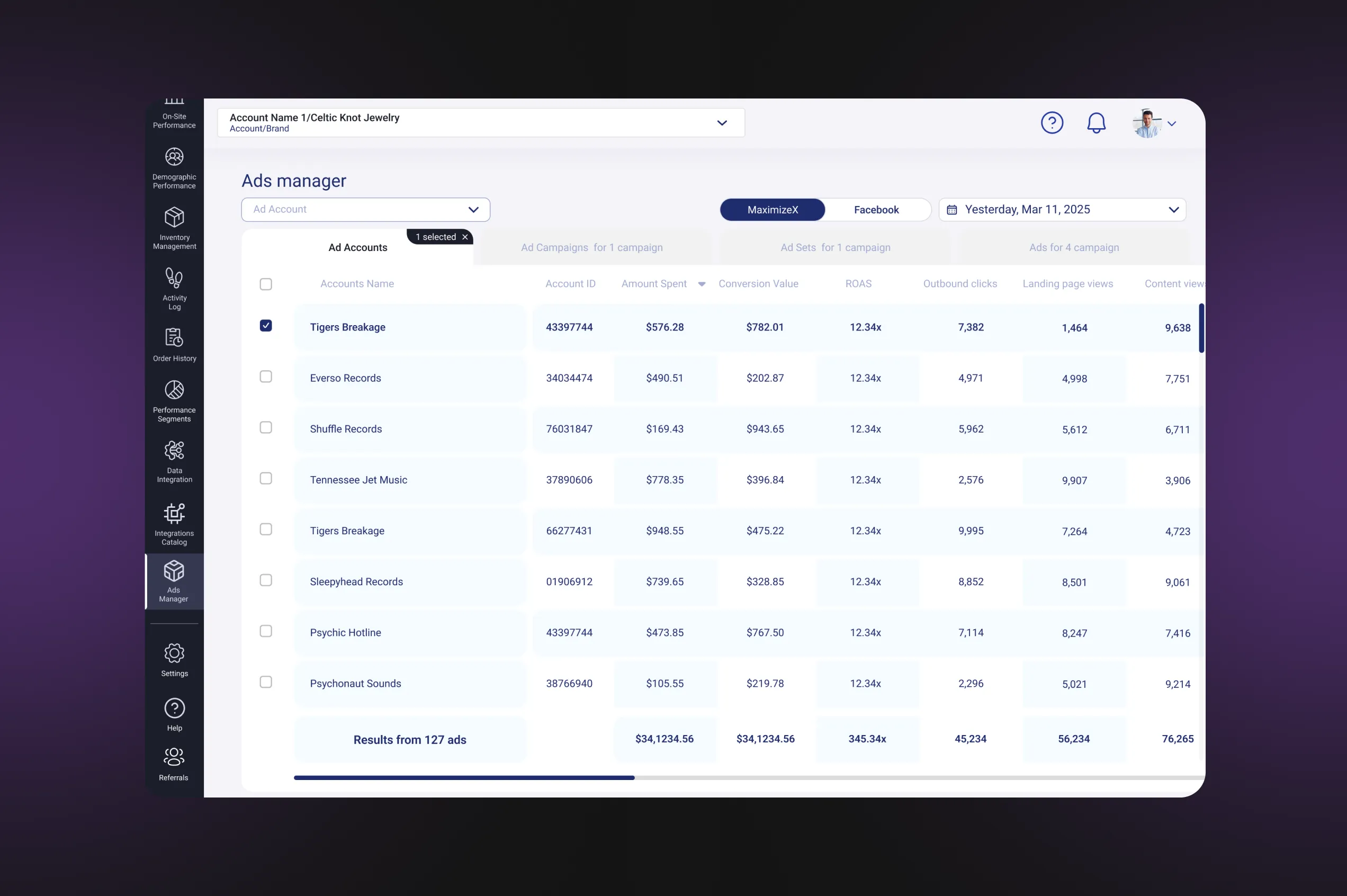Clear the 1 selected badge with X
The height and width of the screenshot is (896, 1347).
pyautogui.click(x=465, y=237)
